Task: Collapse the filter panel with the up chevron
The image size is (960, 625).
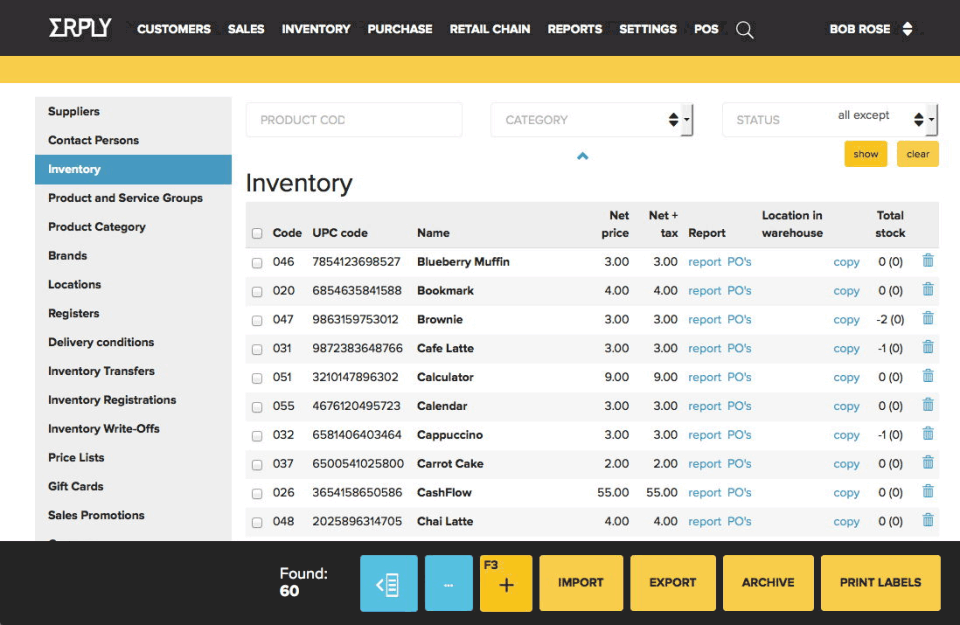Action: (582, 156)
